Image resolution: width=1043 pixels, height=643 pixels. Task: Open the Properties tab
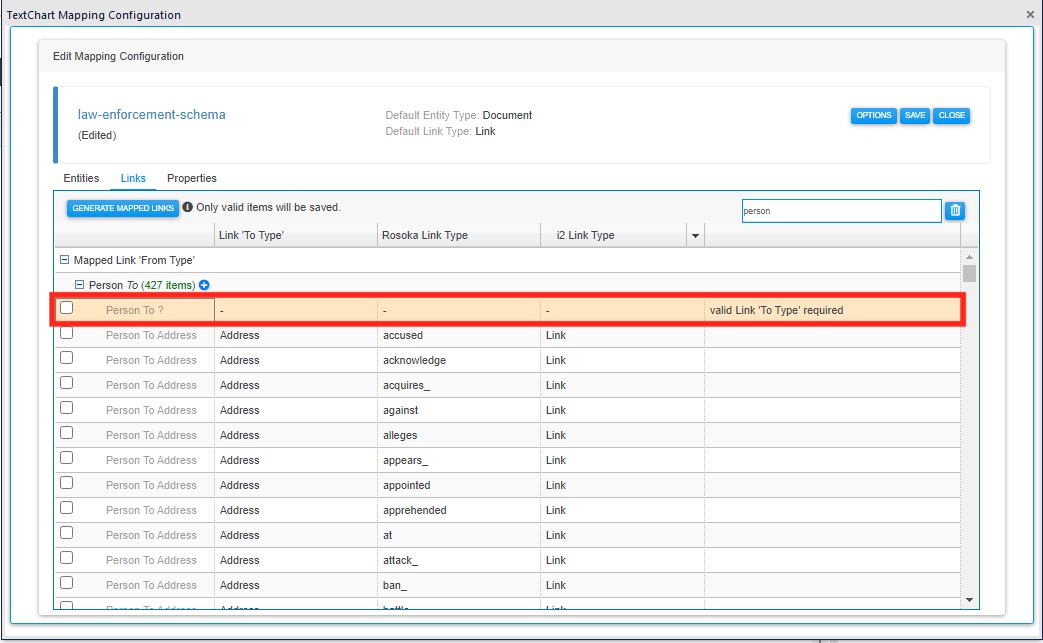pos(191,178)
